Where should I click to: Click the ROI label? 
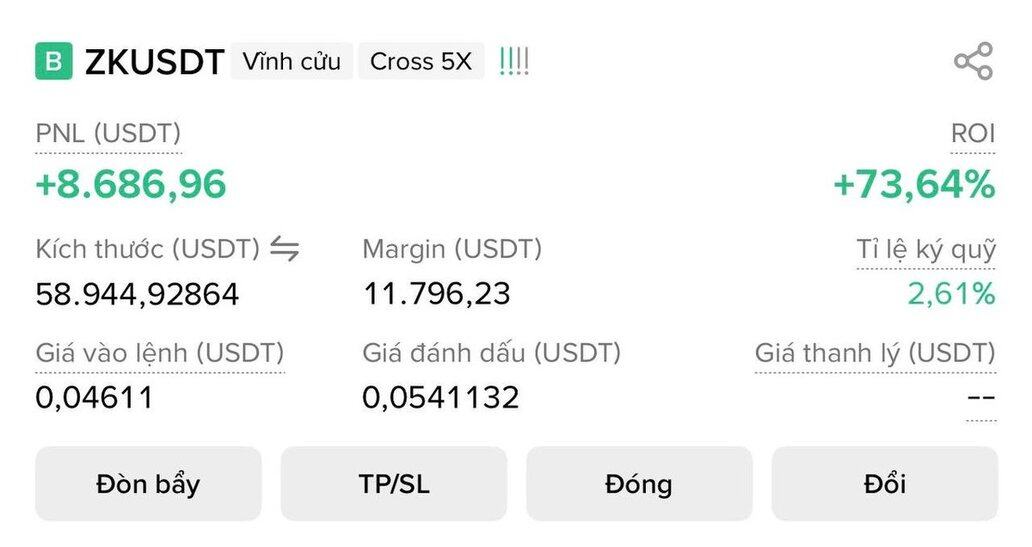973,134
